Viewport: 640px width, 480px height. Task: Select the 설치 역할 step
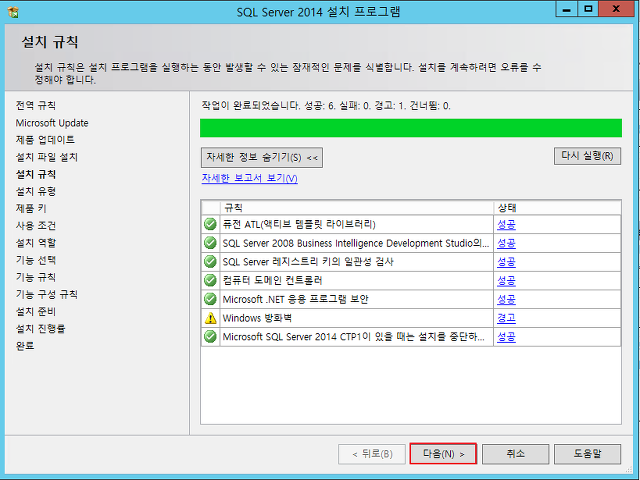(36, 243)
